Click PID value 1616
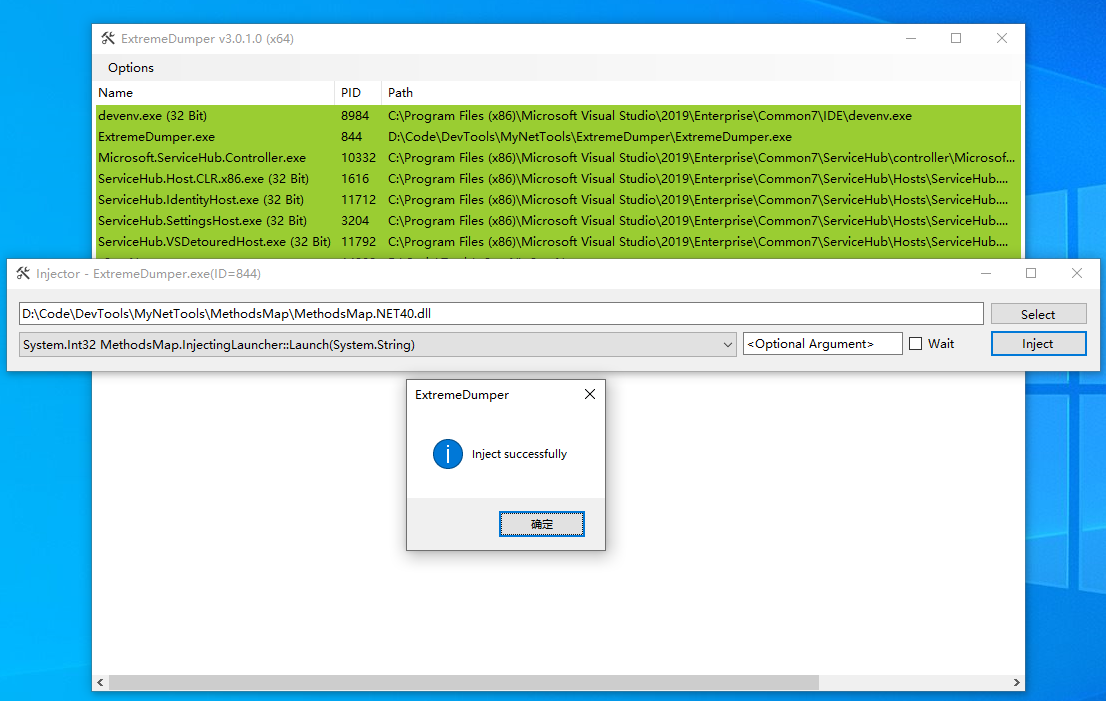Viewport: 1106px width, 701px height. [355, 178]
